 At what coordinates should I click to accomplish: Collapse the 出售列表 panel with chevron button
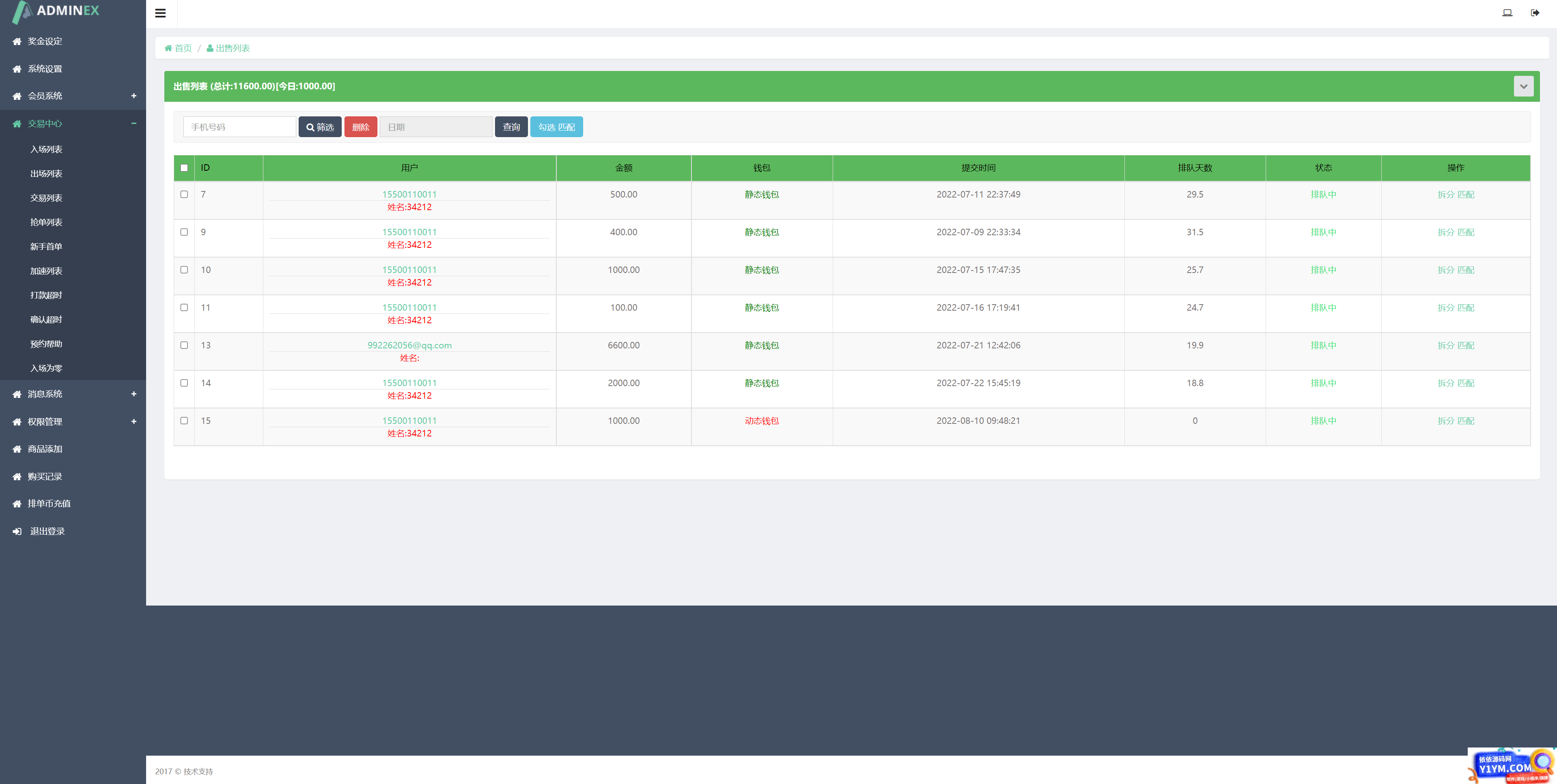click(1523, 86)
